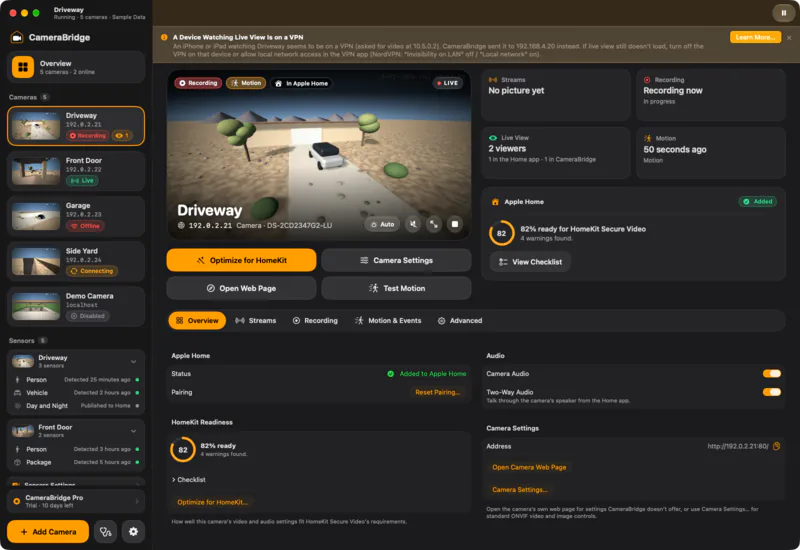Copy the camera address
The height and width of the screenshot is (550, 800).
pyautogui.click(x=777, y=446)
